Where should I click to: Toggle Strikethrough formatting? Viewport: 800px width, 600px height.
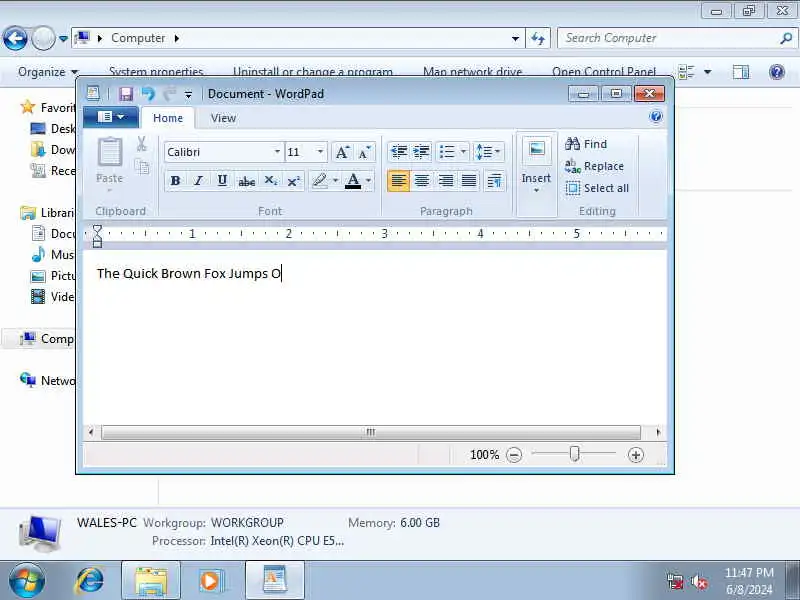click(x=246, y=181)
